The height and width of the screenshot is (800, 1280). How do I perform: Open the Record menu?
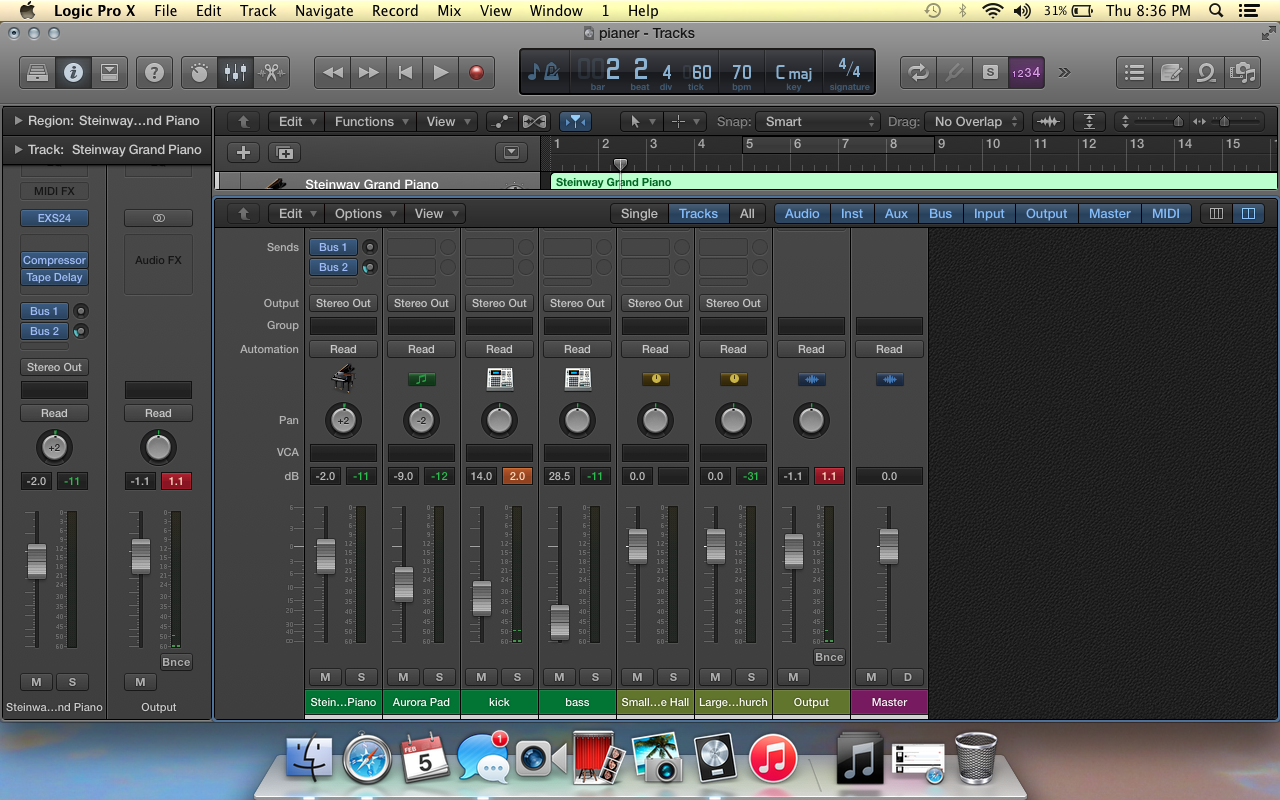[395, 11]
